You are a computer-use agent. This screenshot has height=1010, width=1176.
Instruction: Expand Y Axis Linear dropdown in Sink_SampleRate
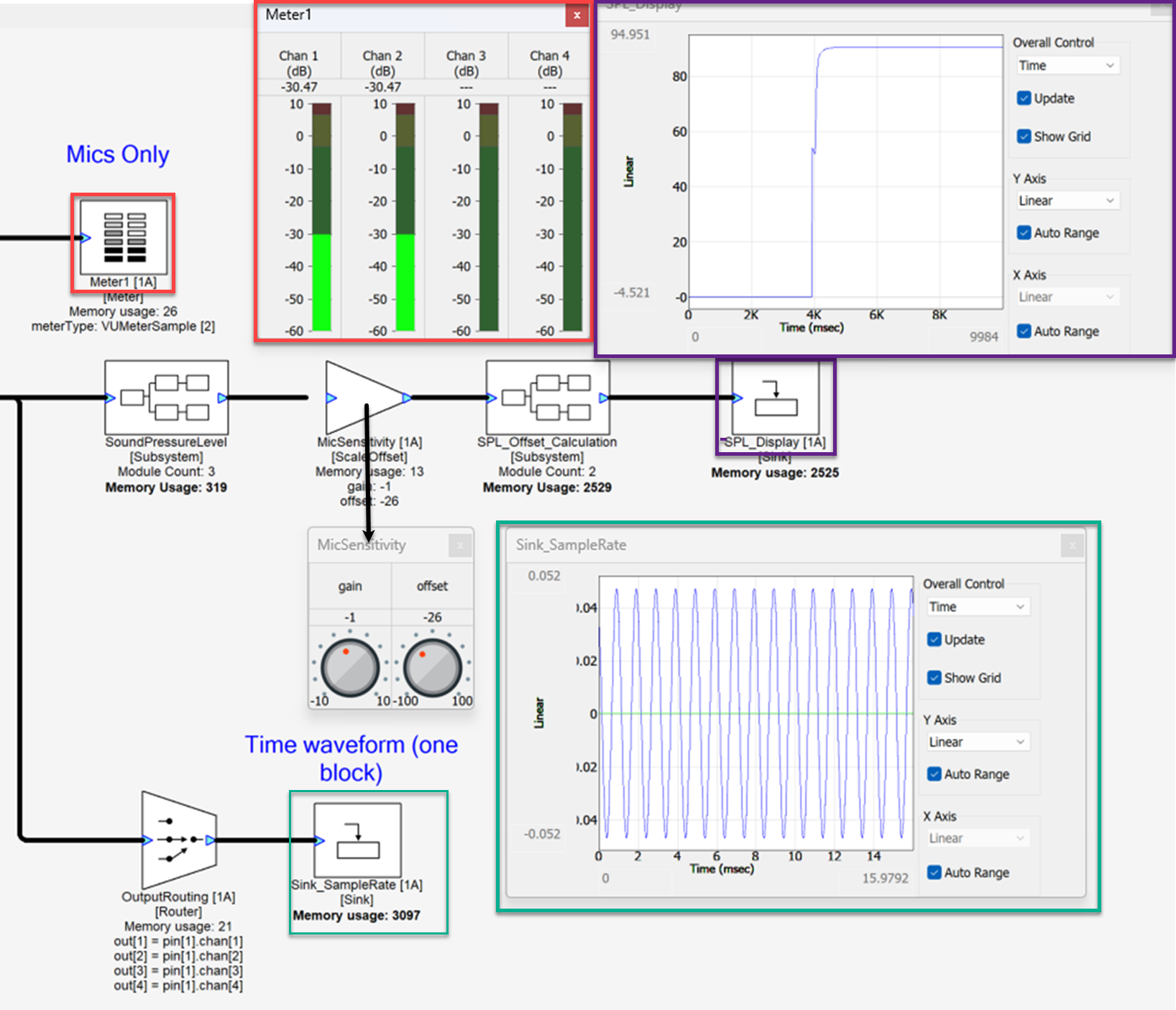coord(977,742)
